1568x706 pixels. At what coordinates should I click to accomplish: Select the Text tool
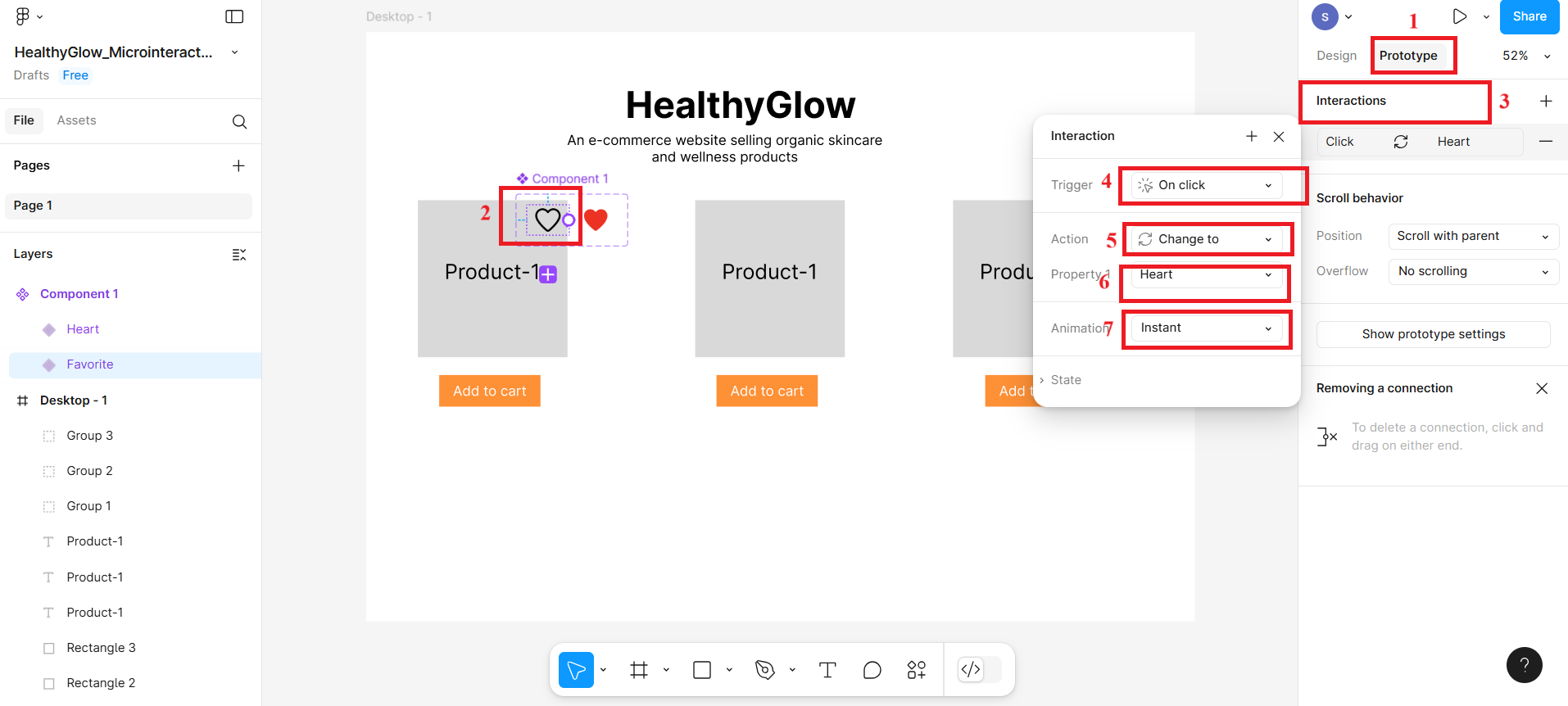[827, 670]
